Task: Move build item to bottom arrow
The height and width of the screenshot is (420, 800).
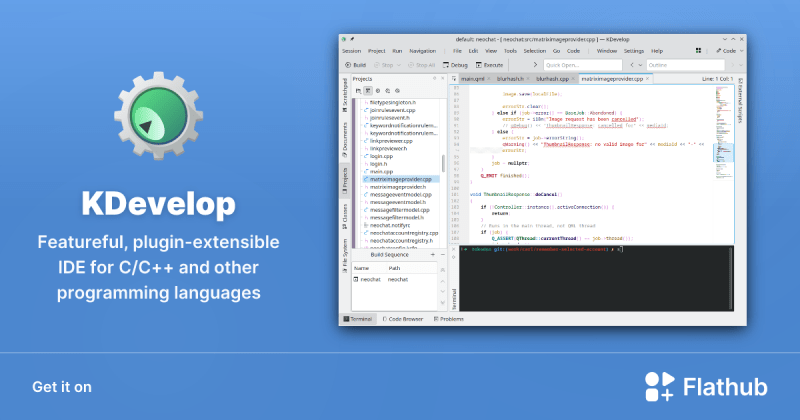Action: pos(442,303)
